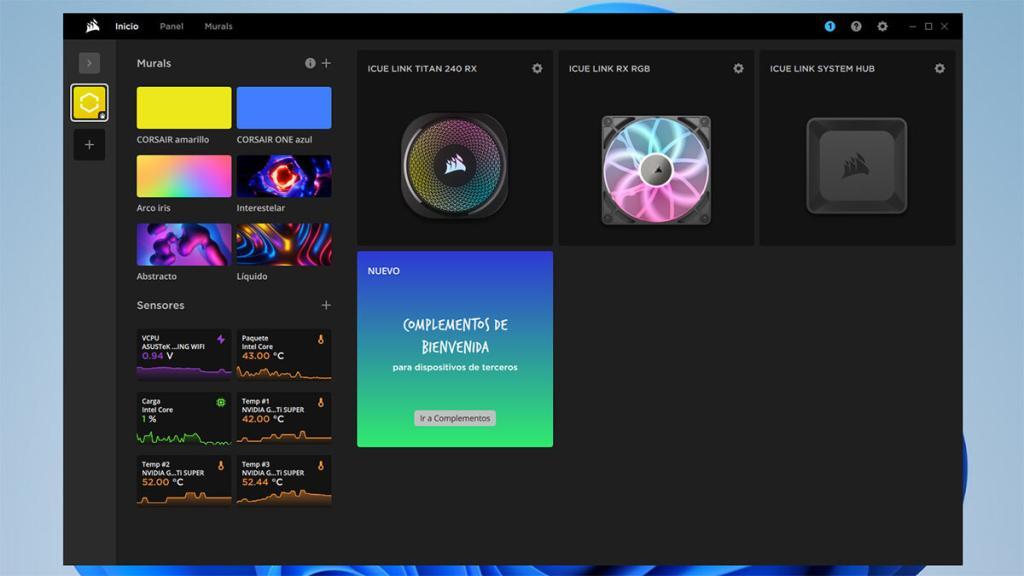Screen dimensions: 1024x576
Task: Open settings gear for ICUE LINK TITAN 240 RX
Action: [537, 68]
